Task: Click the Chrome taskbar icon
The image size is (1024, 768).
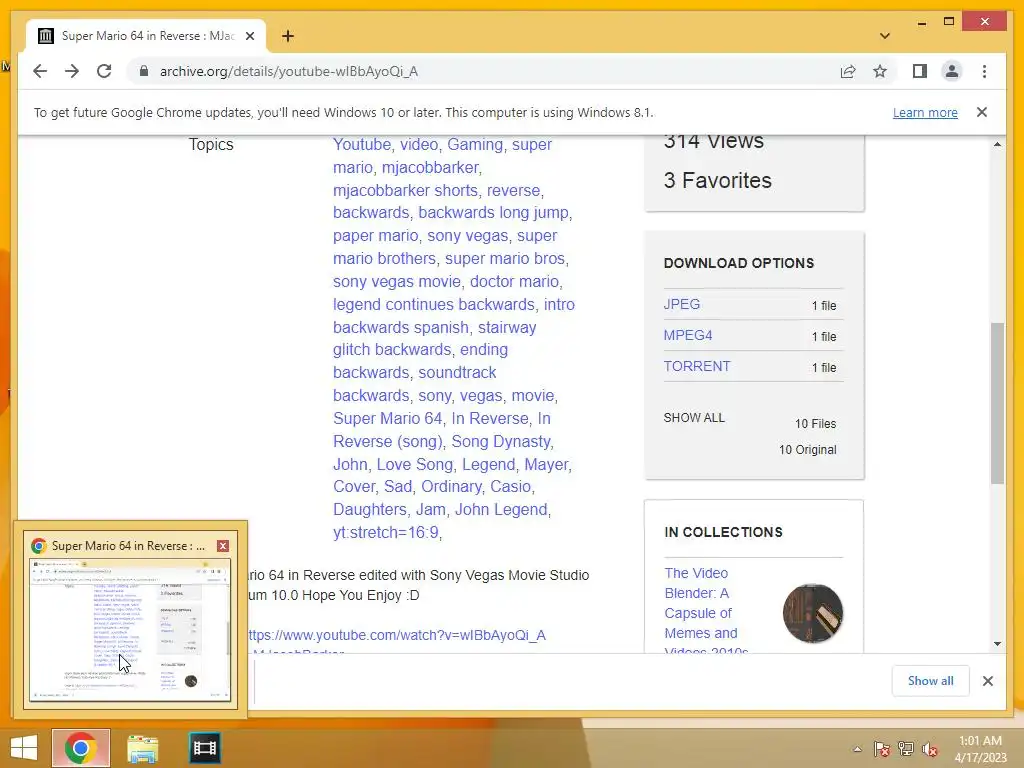Action: [x=80, y=748]
